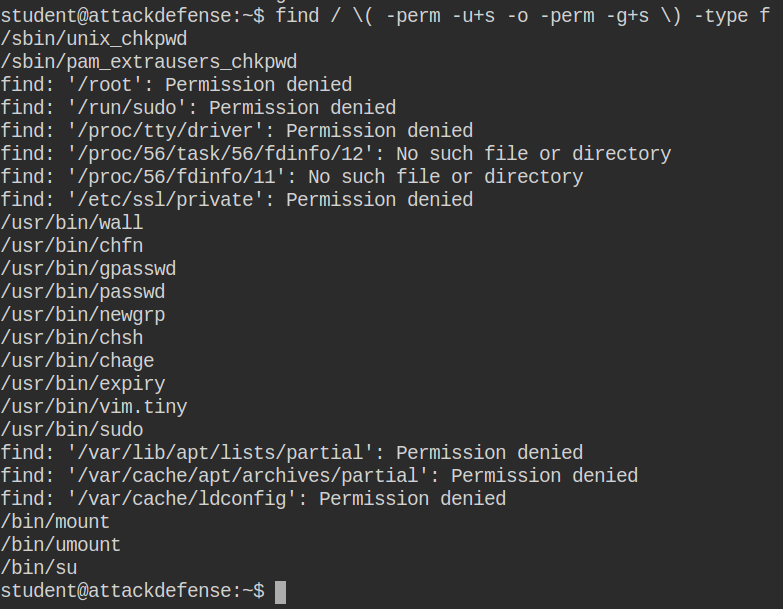Click the '/var/cache/ldconfig' Permission denied line

coord(253,499)
